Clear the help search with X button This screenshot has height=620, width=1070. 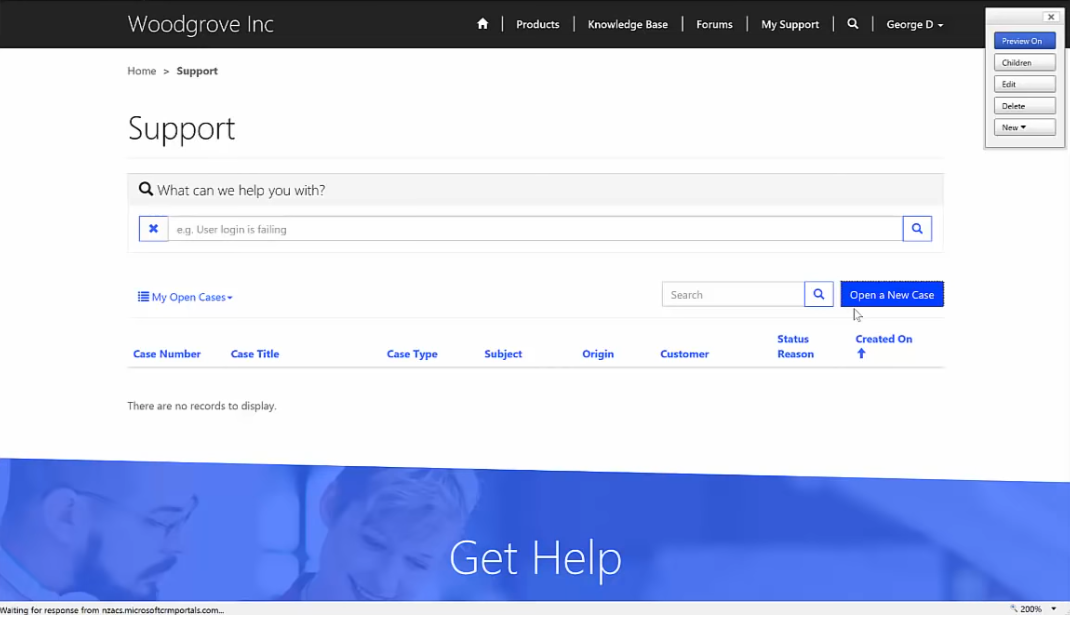pos(154,228)
